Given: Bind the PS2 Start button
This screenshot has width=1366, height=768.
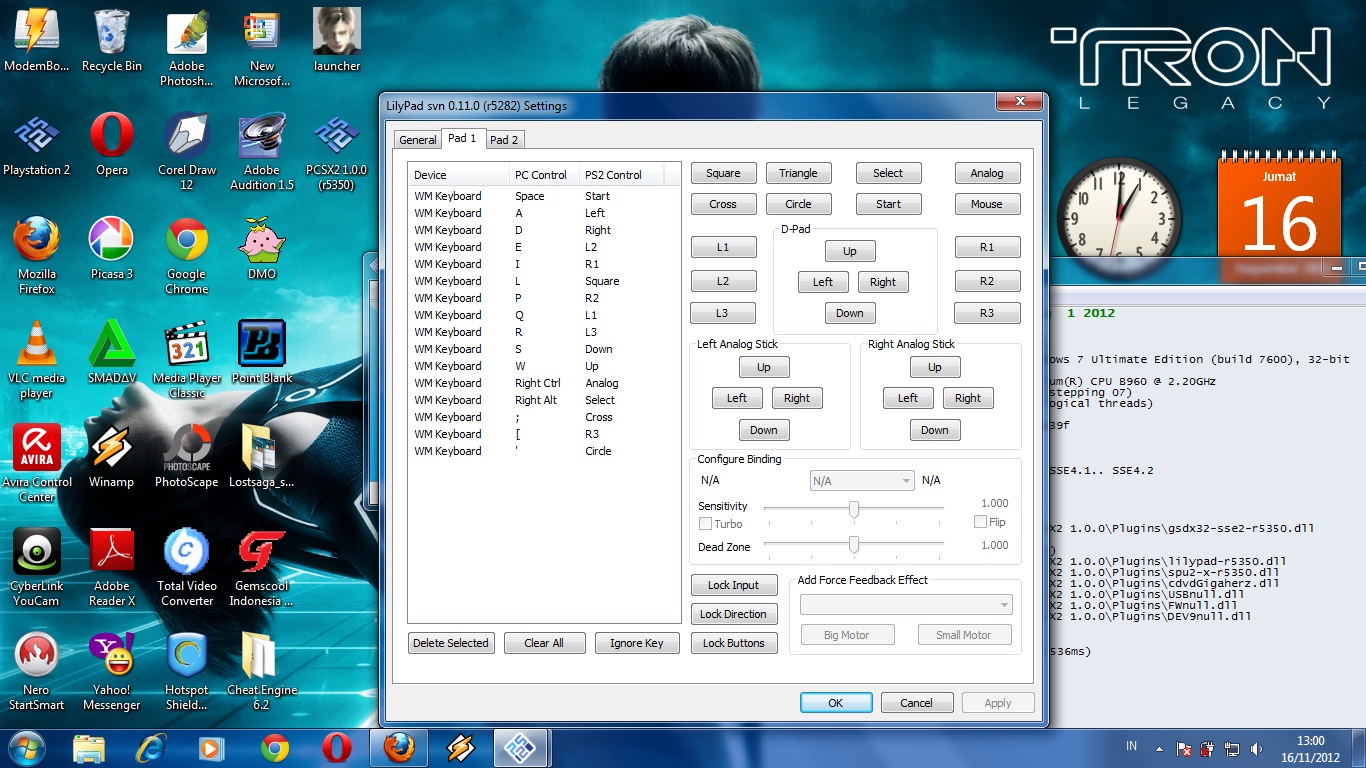Looking at the screenshot, I should [x=888, y=204].
